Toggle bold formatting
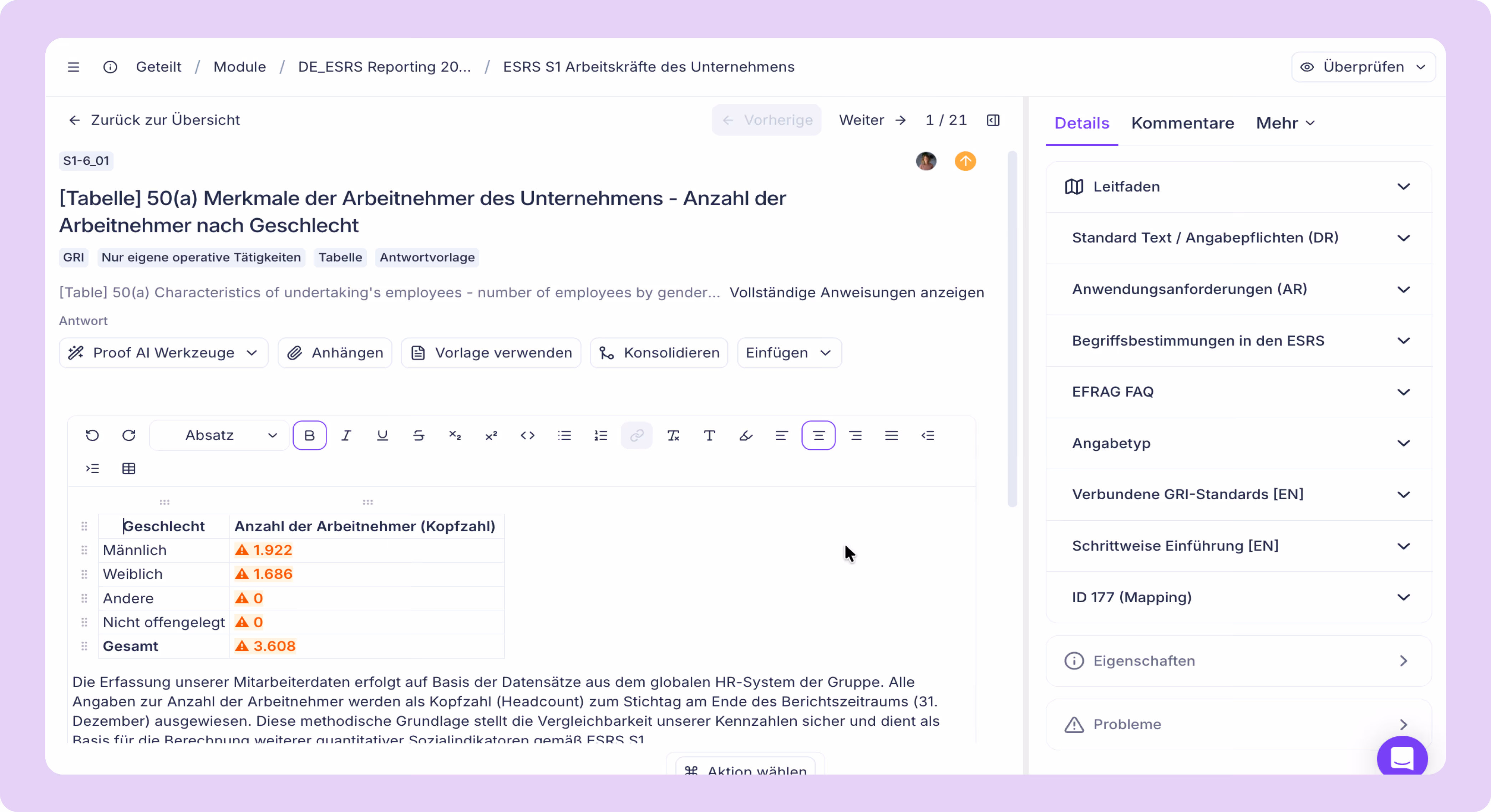Viewport: 1491px width, 812px height. 310,435
